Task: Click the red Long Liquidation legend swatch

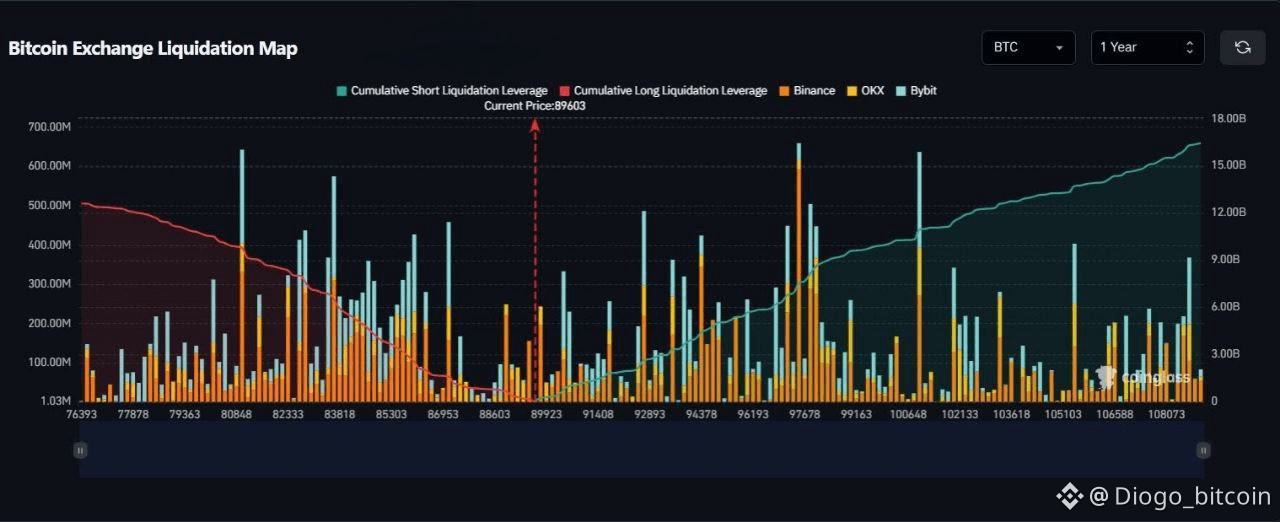Action: click(x=565, y=91)
